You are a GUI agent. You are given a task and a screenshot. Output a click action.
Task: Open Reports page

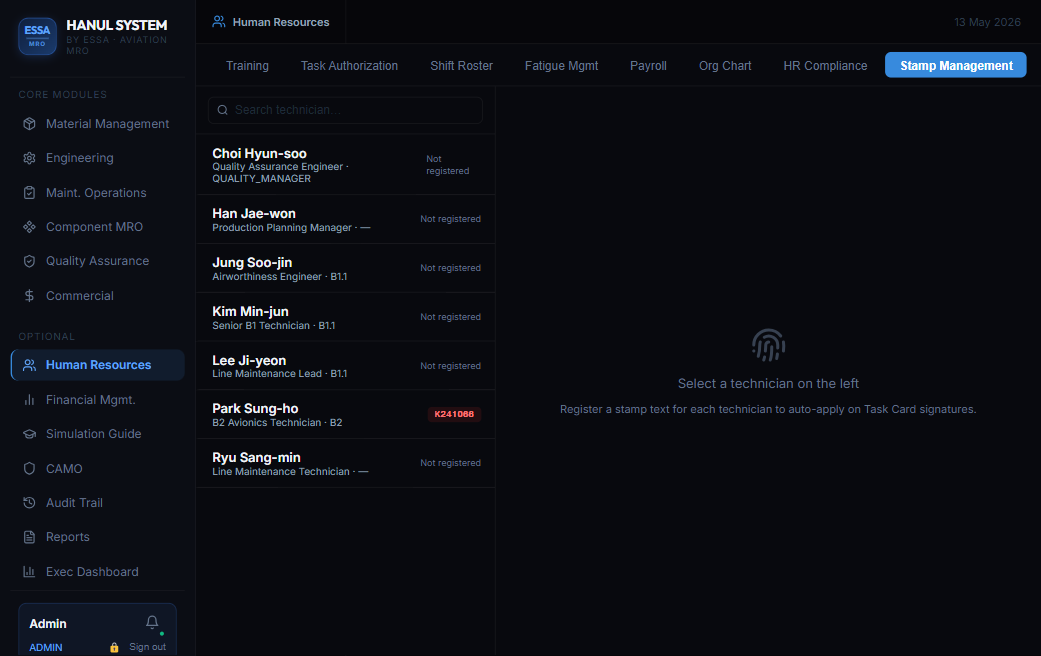[x=98, y=537]
